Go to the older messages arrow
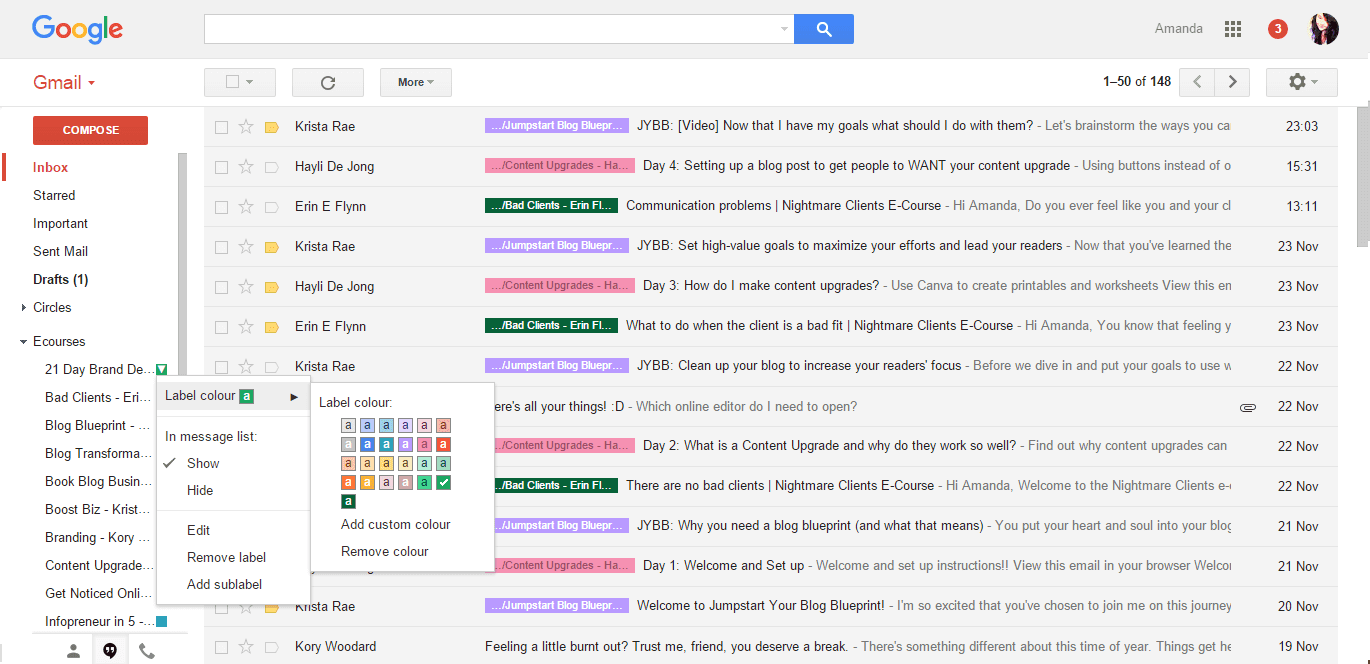 point(1233,82)
